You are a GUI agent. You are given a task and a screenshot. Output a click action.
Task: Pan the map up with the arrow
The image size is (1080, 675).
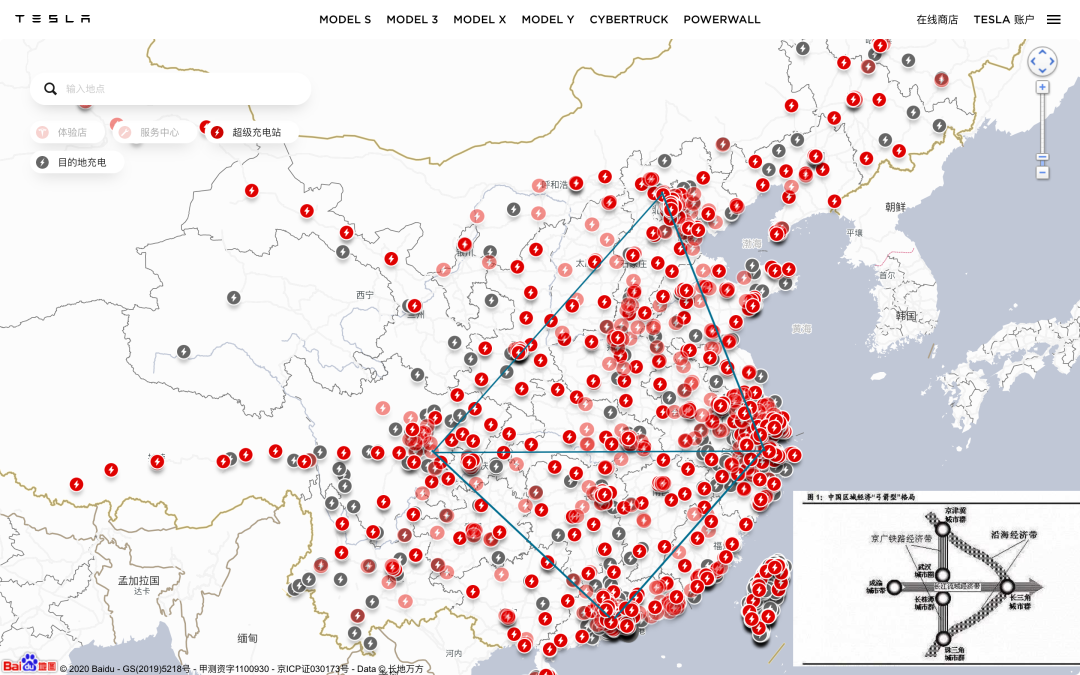(1042, 52)
